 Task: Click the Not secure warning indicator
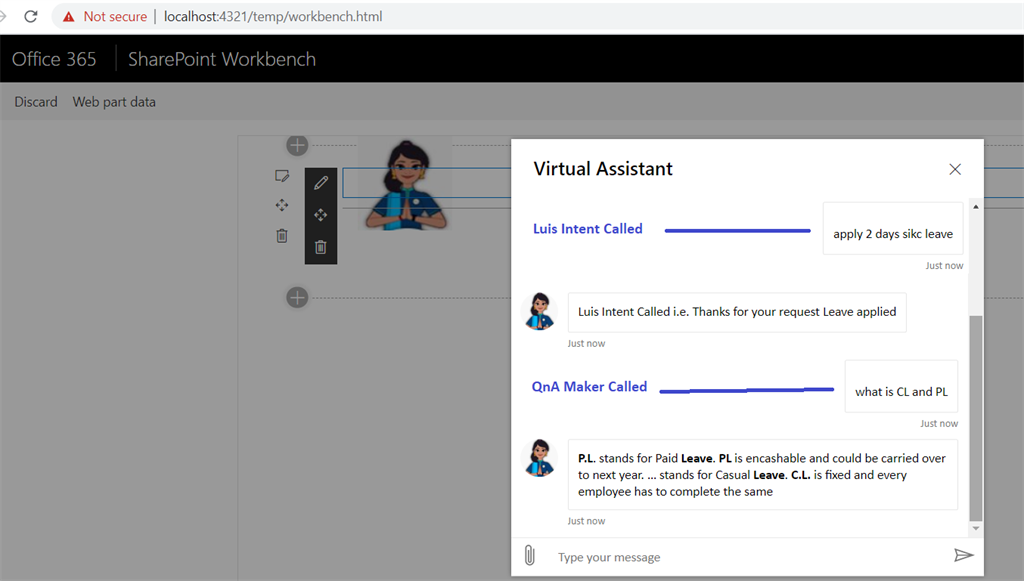coord(104,16)
